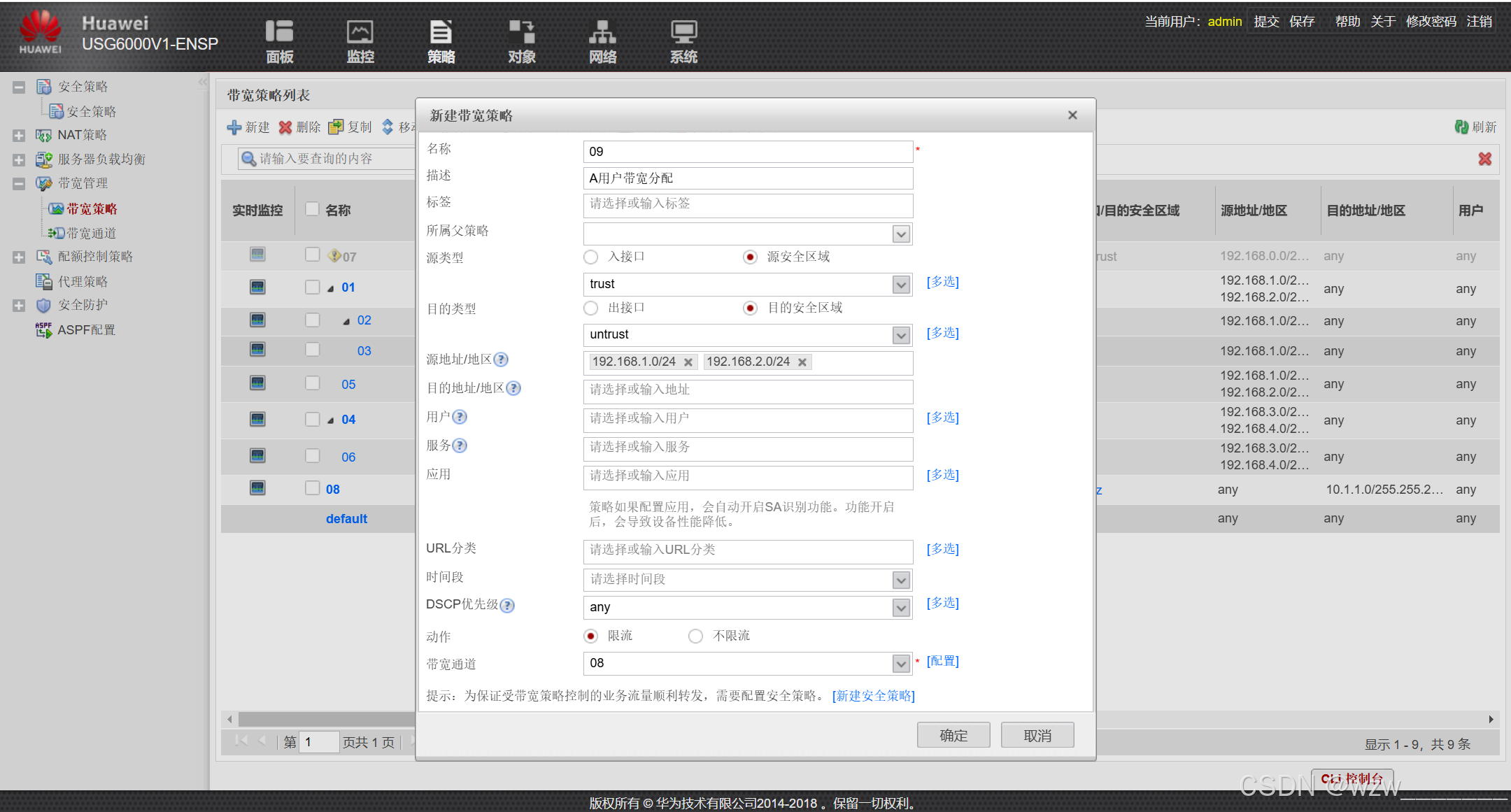This screenshot has height=812, width=1511.
Task: Click the 网络 network icon
Action: click(x=602, y=32)
